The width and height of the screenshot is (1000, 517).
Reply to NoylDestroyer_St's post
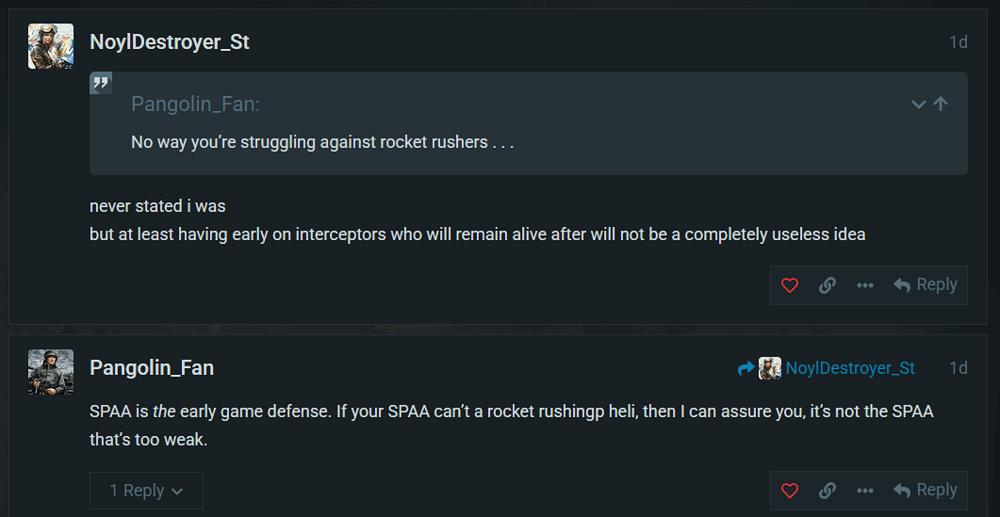[x=926, y=285]
